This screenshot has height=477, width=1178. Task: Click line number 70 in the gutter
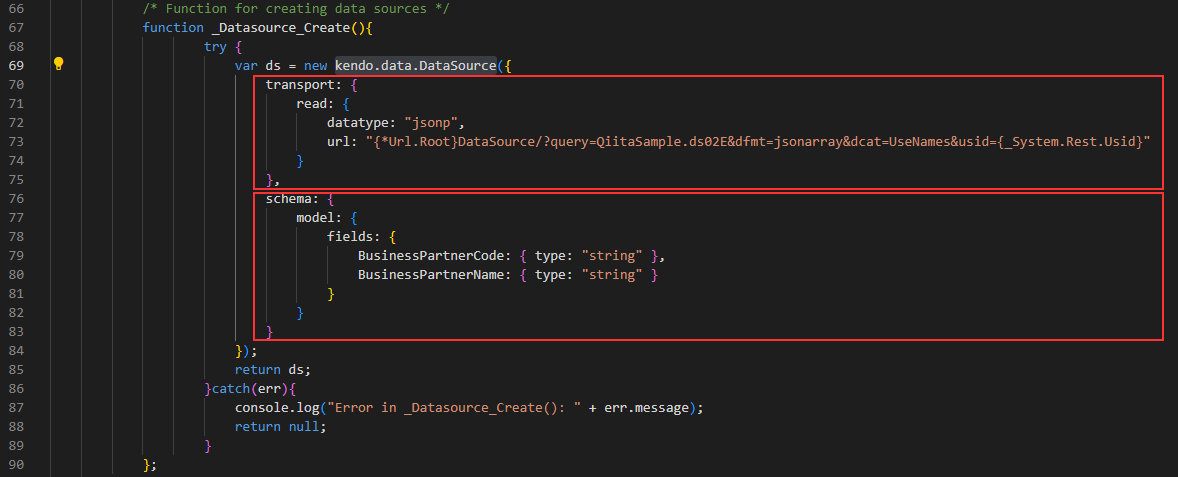tap(17, 84)
